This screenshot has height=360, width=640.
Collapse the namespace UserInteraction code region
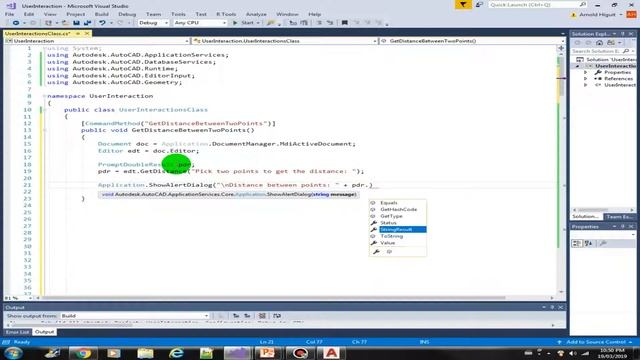click(44, 96)
